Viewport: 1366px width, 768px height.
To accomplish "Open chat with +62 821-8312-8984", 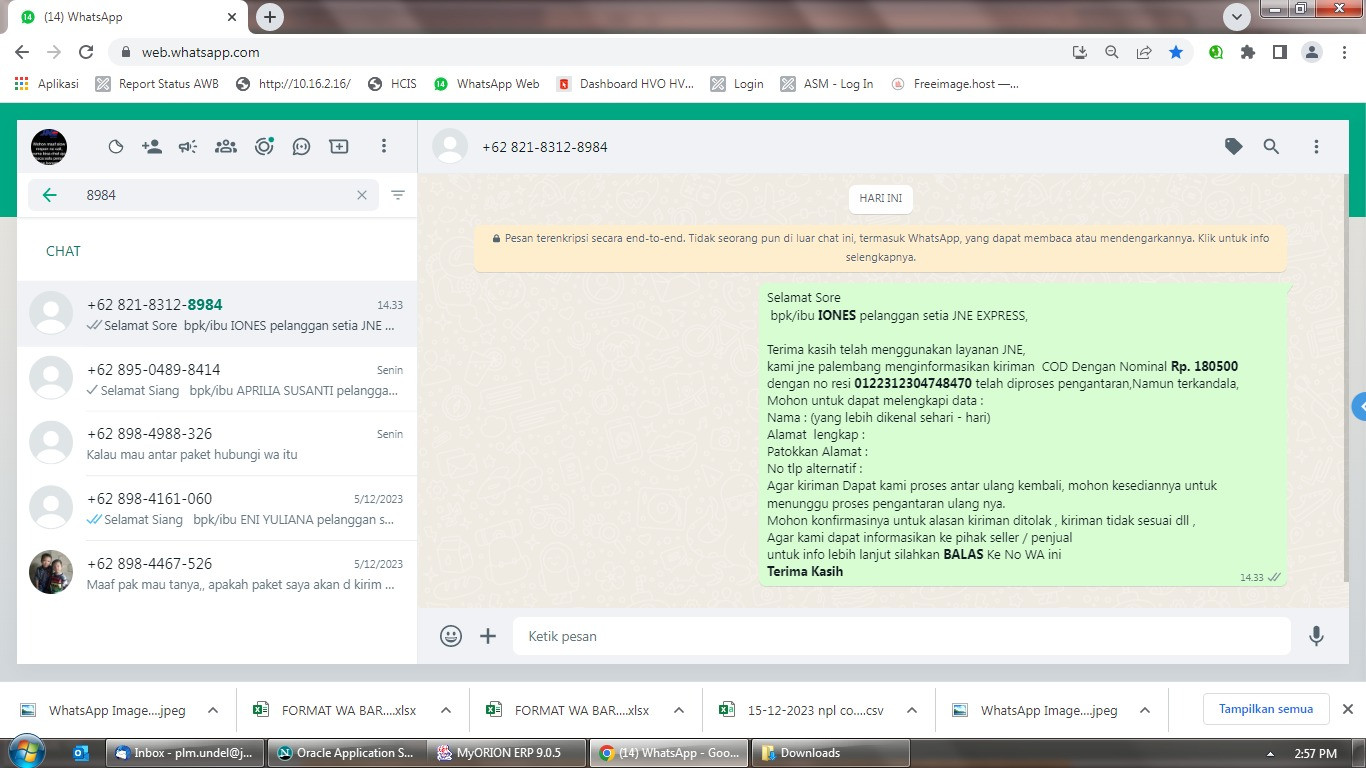I will tap(217, 314).
